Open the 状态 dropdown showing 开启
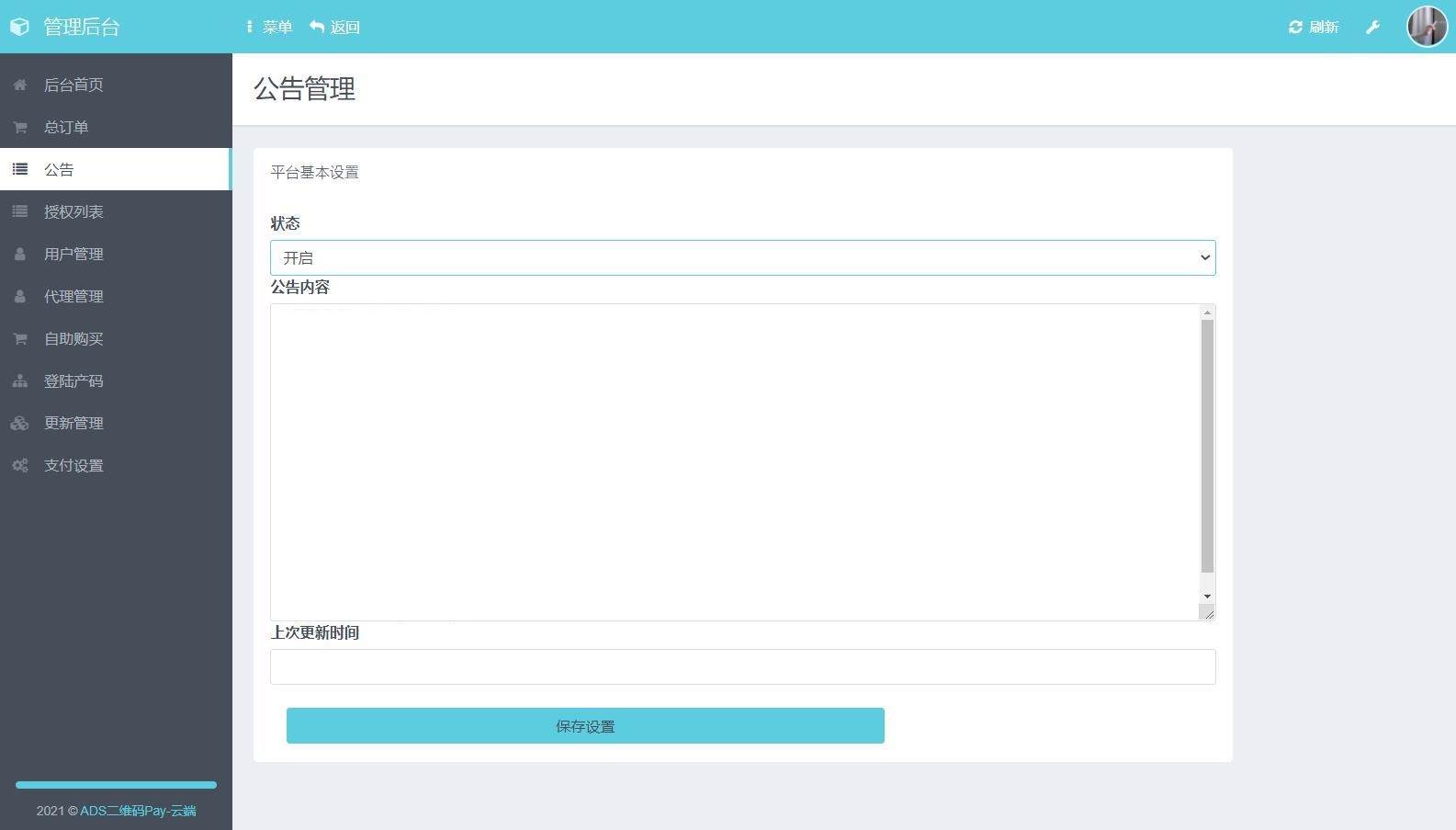 pos(742,257)
